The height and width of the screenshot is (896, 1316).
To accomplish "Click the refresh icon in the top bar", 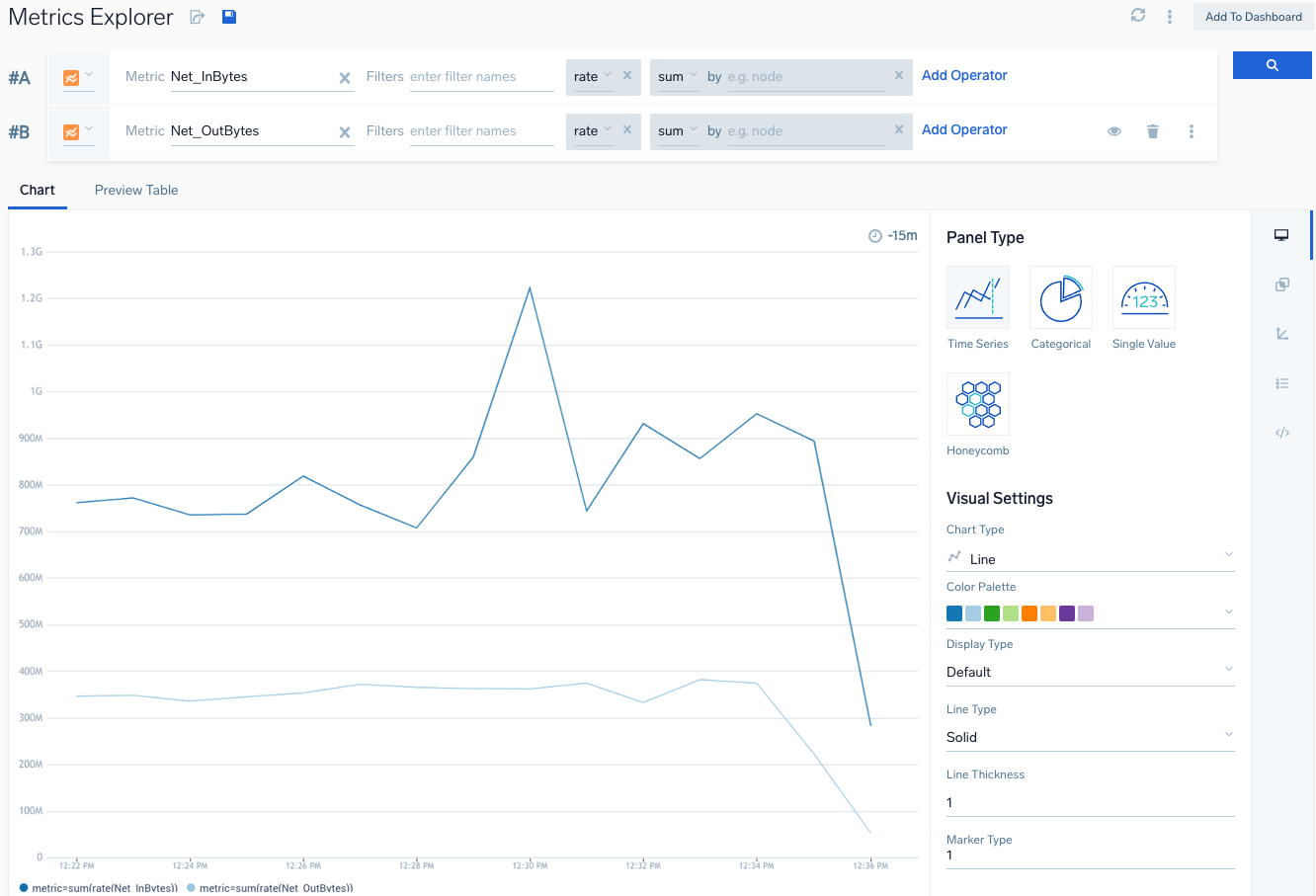I will click(1138, 16).
